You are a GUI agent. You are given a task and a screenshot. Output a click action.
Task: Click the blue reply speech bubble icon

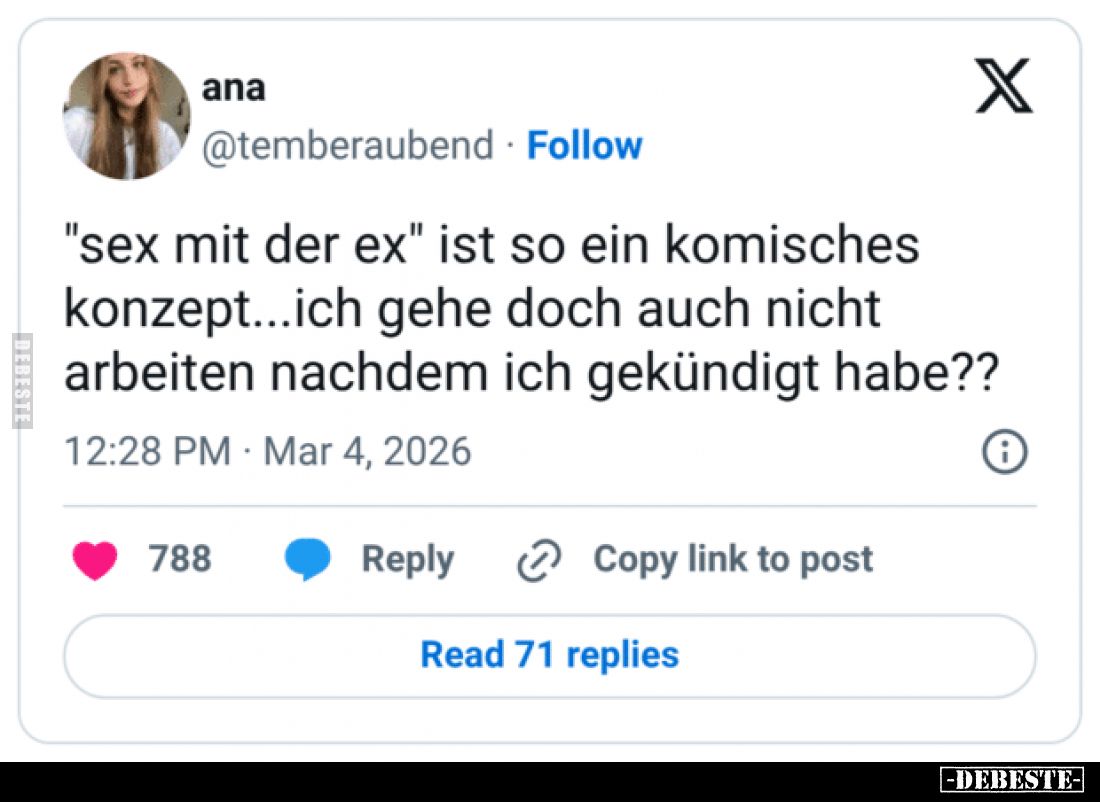[x=307, y=560]
